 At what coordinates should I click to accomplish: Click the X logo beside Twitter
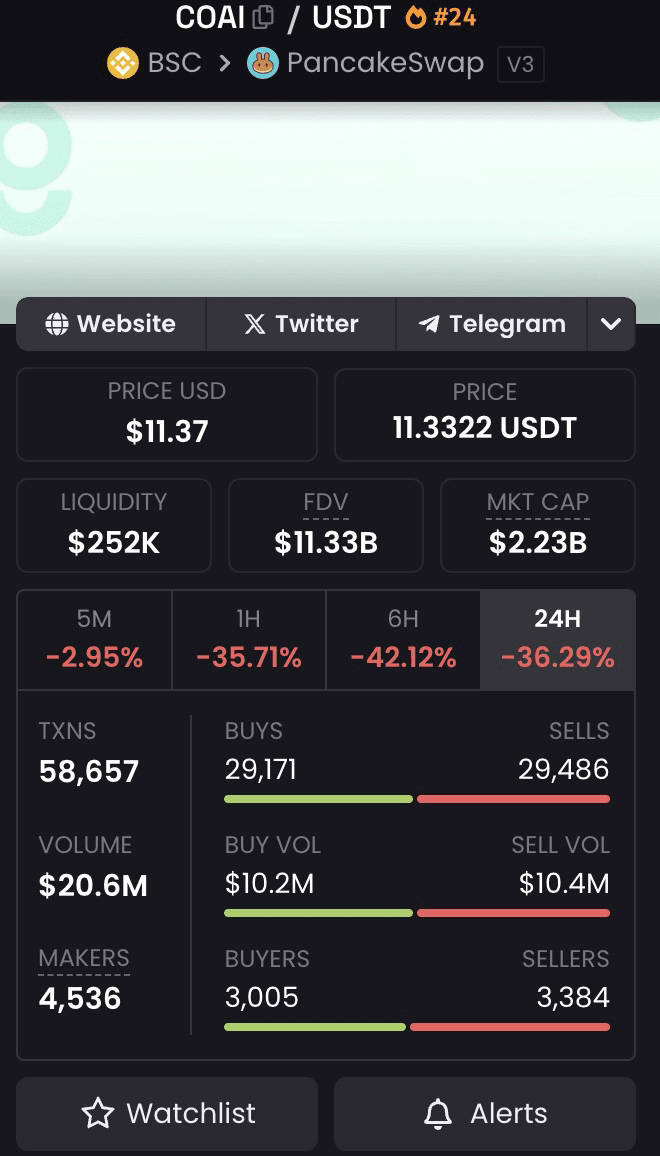click(254, 324)
